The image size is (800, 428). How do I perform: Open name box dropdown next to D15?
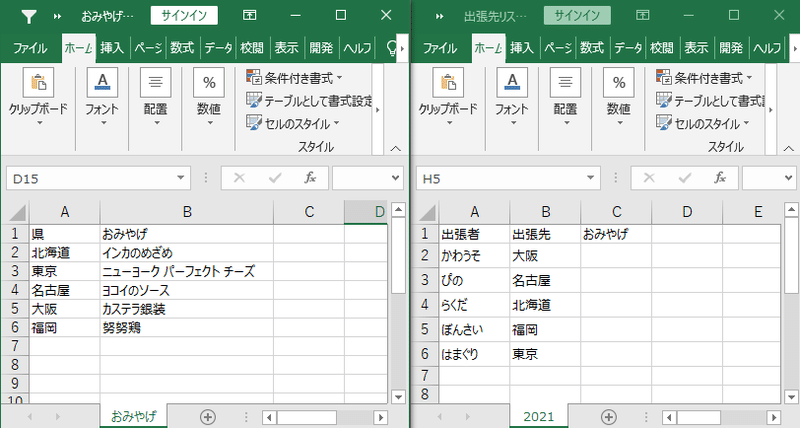[x=181, y=178]
